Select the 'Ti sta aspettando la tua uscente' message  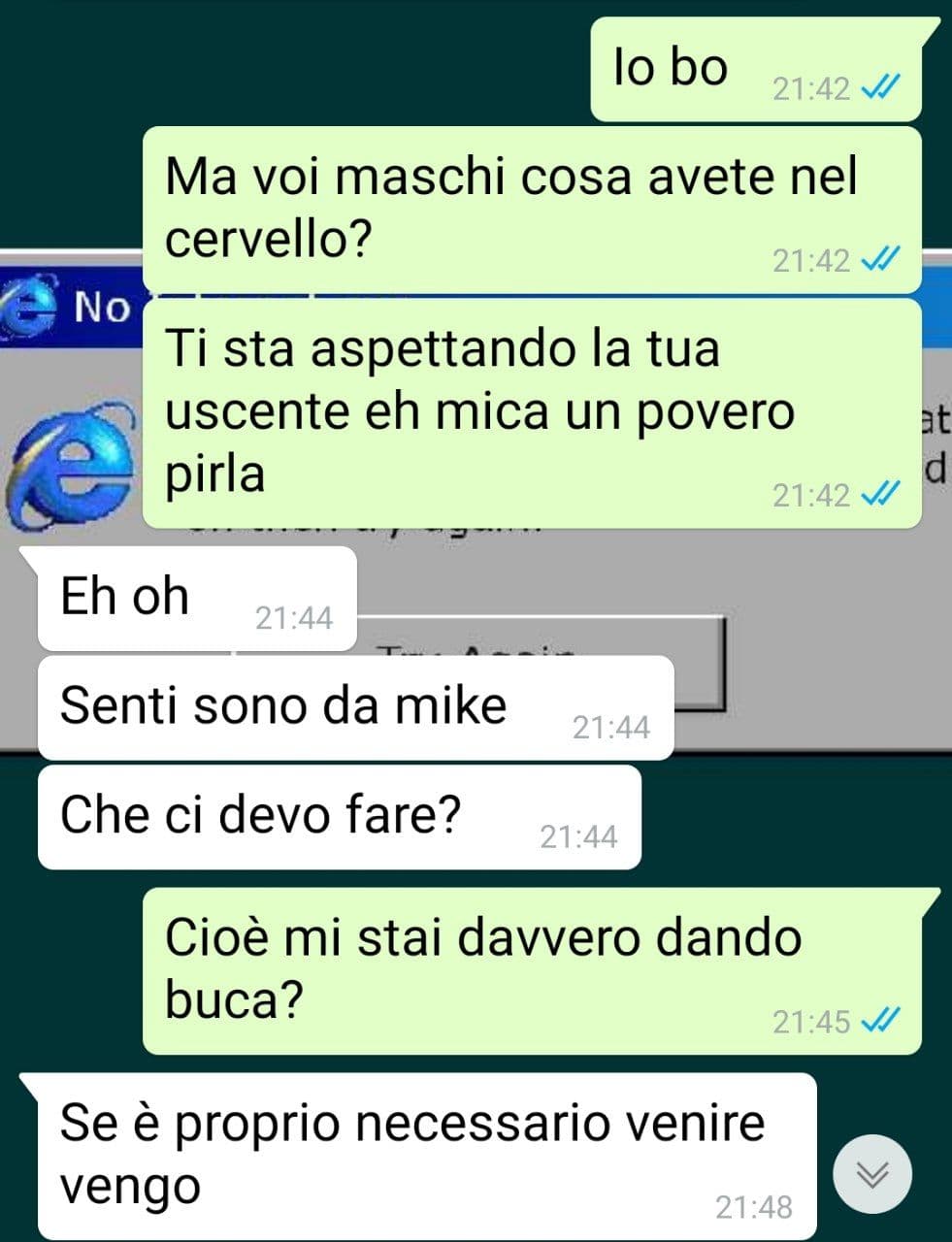tap(532, 413)
